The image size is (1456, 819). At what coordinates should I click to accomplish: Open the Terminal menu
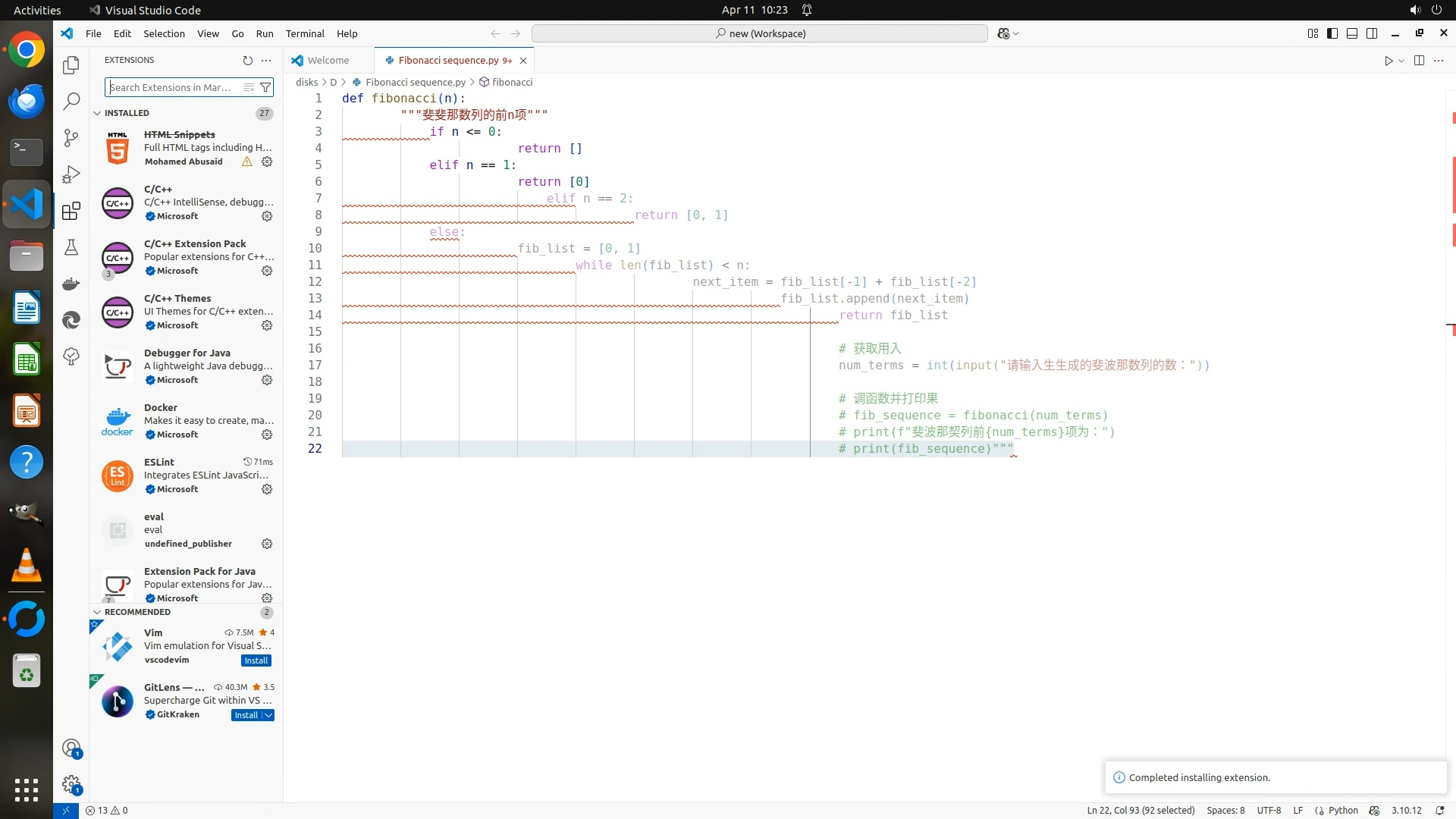coord(304,33)
